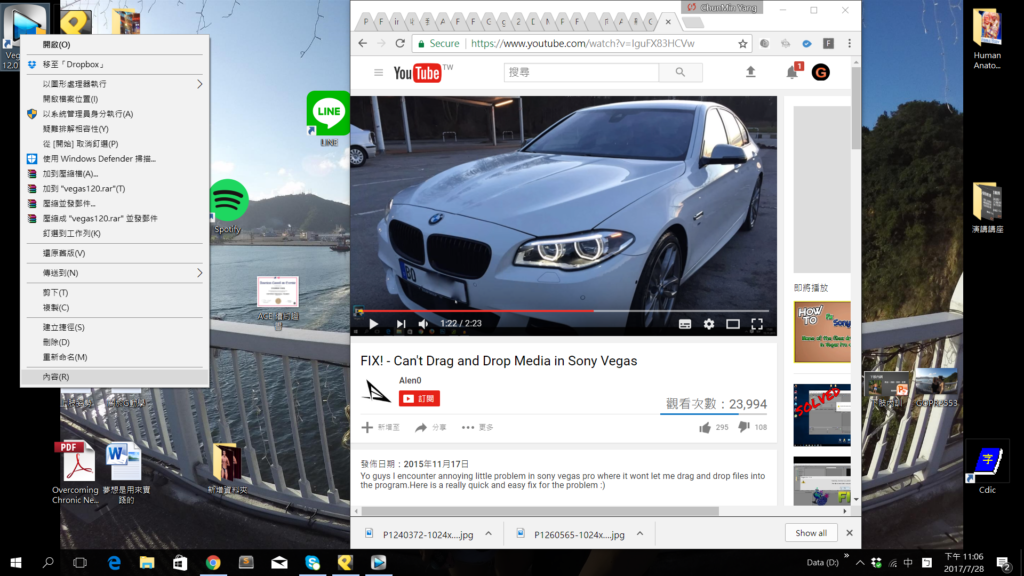Click the YouTube upload icon
Viewport: 1024px width, 576px height.
coord(751,72)
